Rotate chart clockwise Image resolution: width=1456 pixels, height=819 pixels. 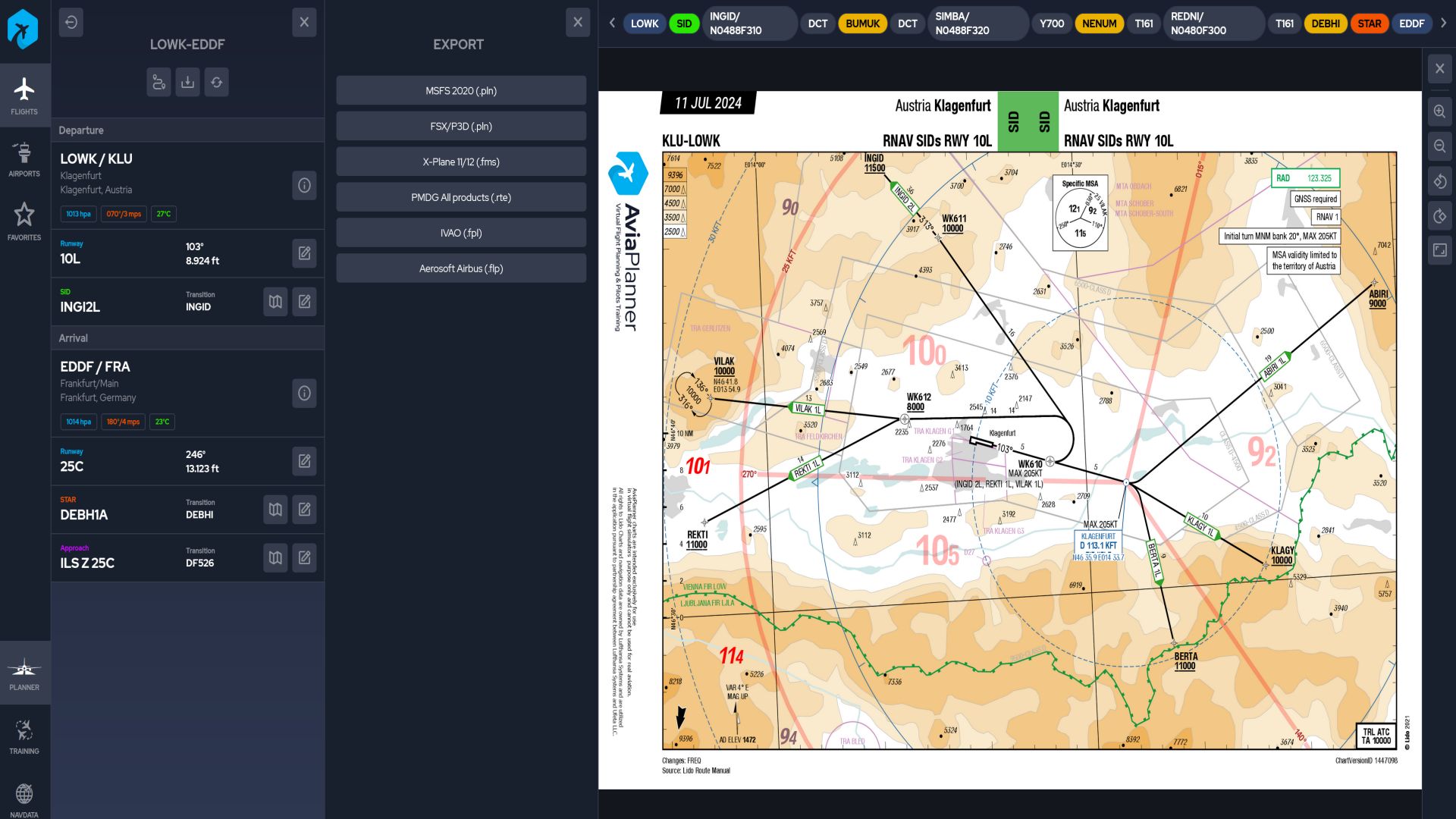click(1440, 216)
